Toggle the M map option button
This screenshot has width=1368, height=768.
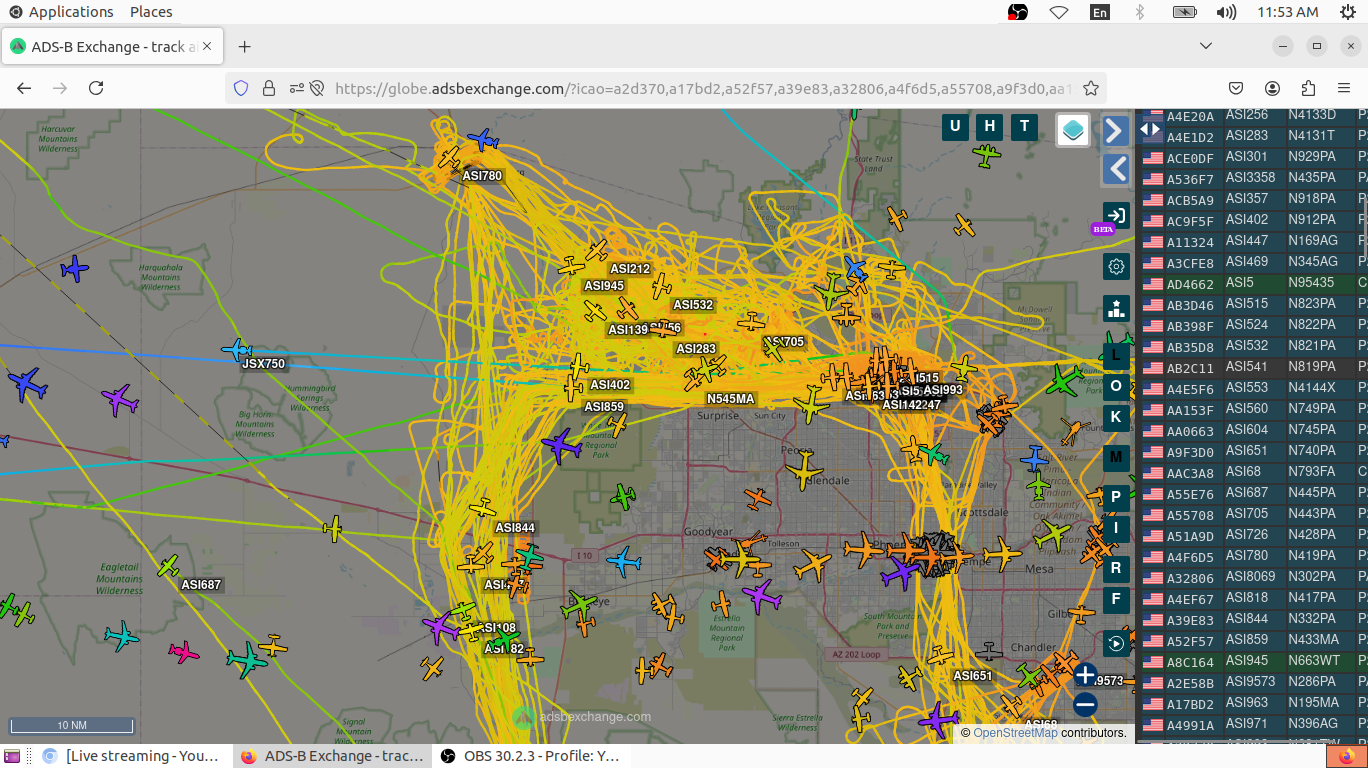click(x=1116, y=458)
